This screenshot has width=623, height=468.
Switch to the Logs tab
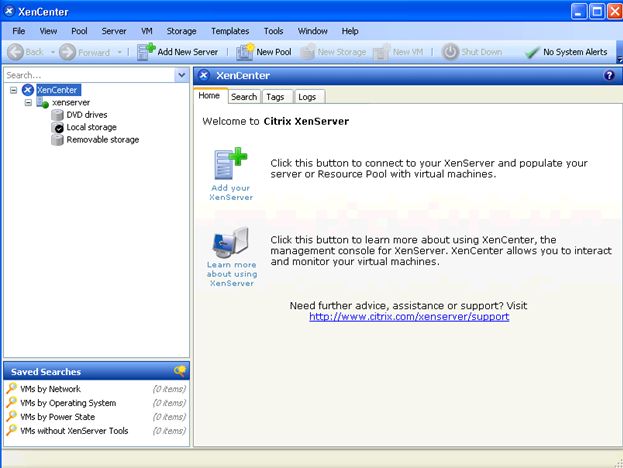coord(308,97)
